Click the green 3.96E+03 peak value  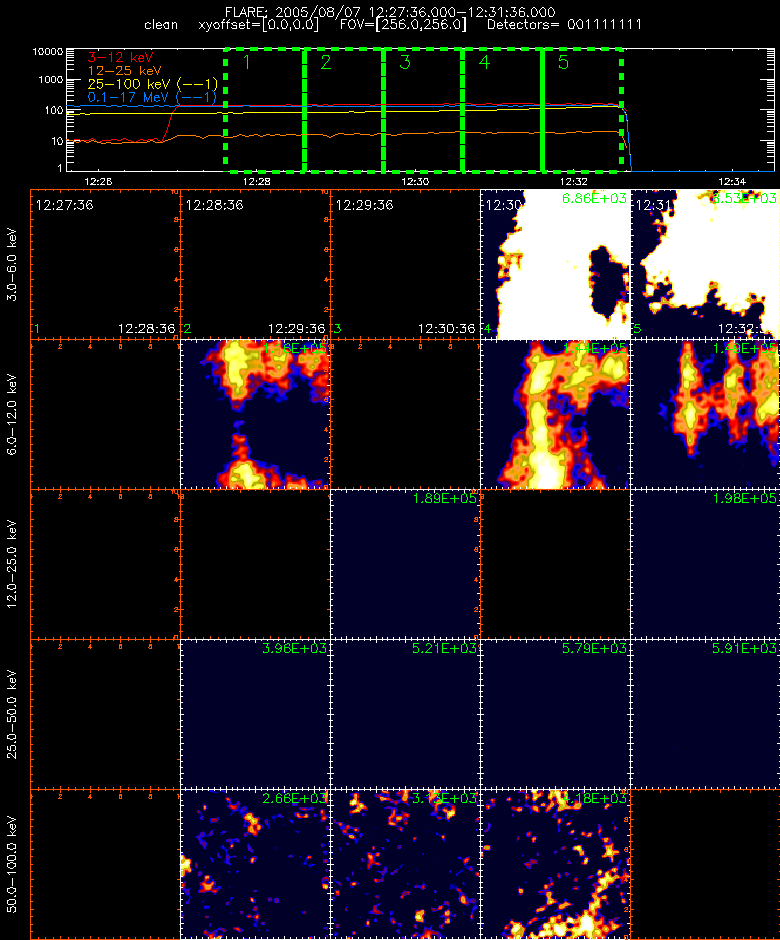tap(294, 648)
